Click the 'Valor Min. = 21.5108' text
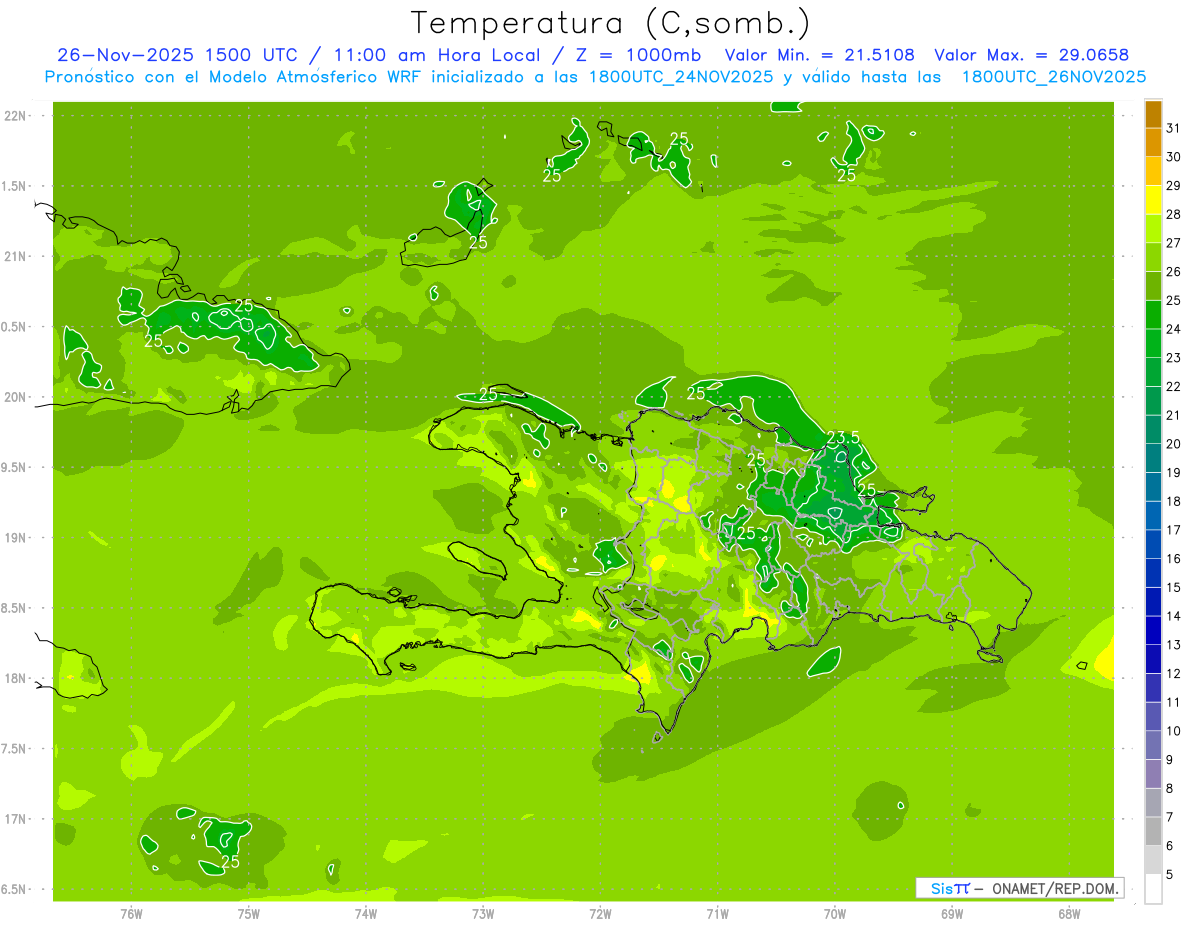 [818, 55]
